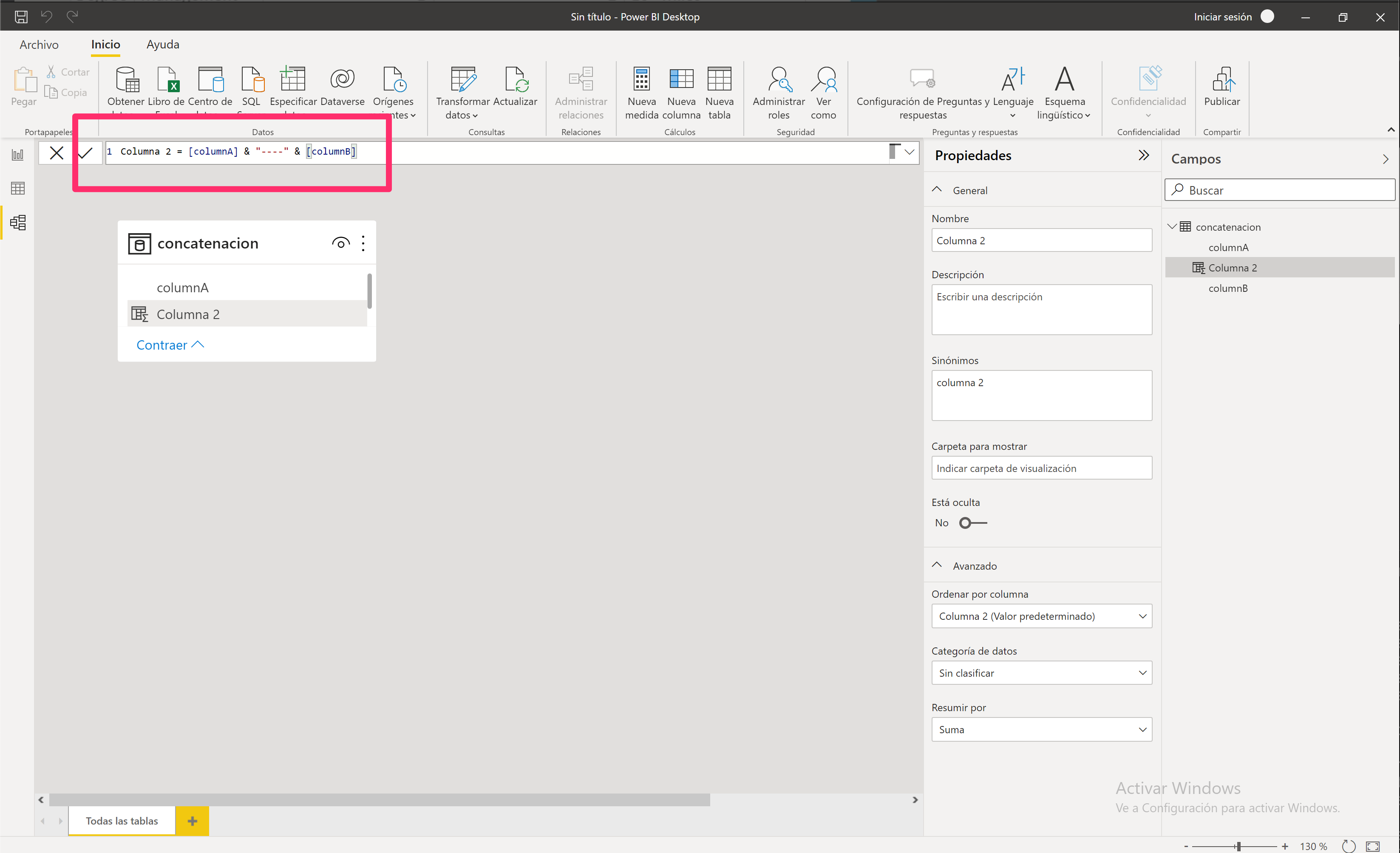1400x853 pixels.
Task: Select Inicio ribbon tab
Action: pyautogui.click(x=106, y=44)
